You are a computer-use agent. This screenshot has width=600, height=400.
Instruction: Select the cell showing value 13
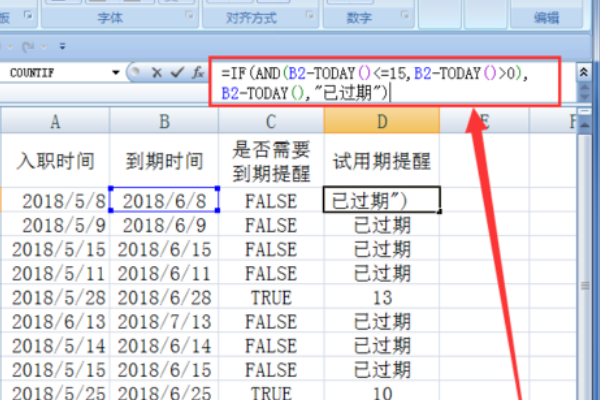point(382,296)
